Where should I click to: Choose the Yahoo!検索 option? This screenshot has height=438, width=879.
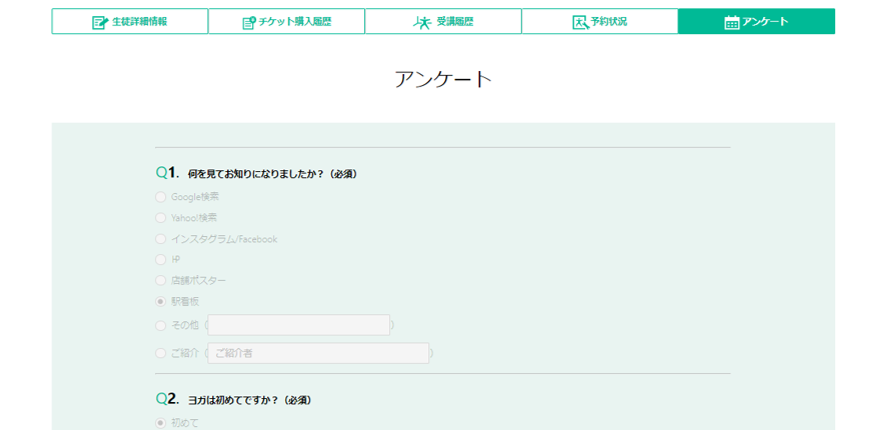pos(160,218)
